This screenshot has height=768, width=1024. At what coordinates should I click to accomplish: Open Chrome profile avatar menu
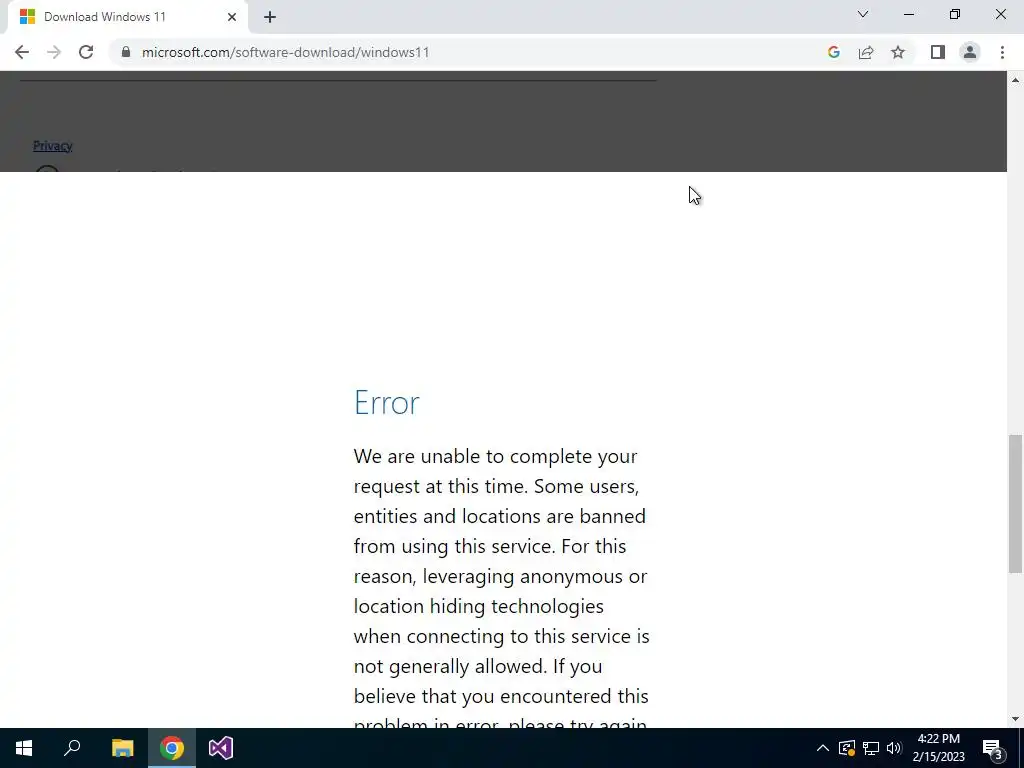point(970,52)
